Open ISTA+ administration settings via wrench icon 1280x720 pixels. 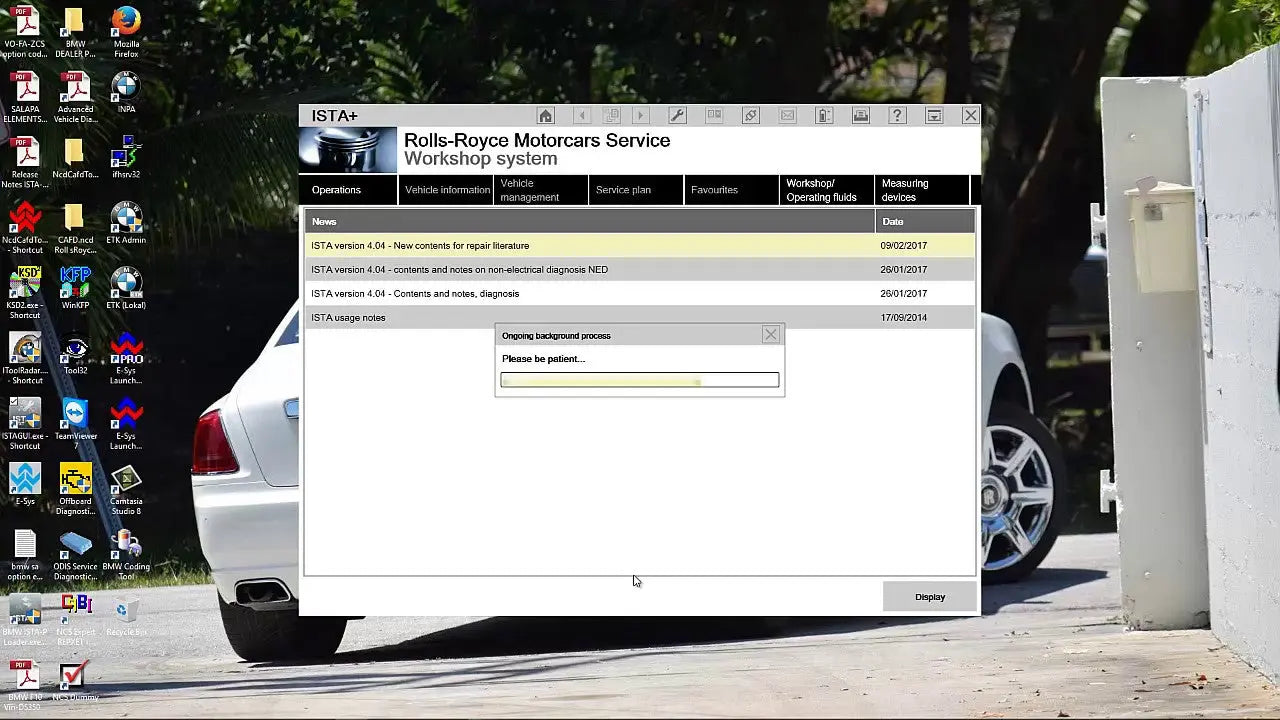point(677,115)
